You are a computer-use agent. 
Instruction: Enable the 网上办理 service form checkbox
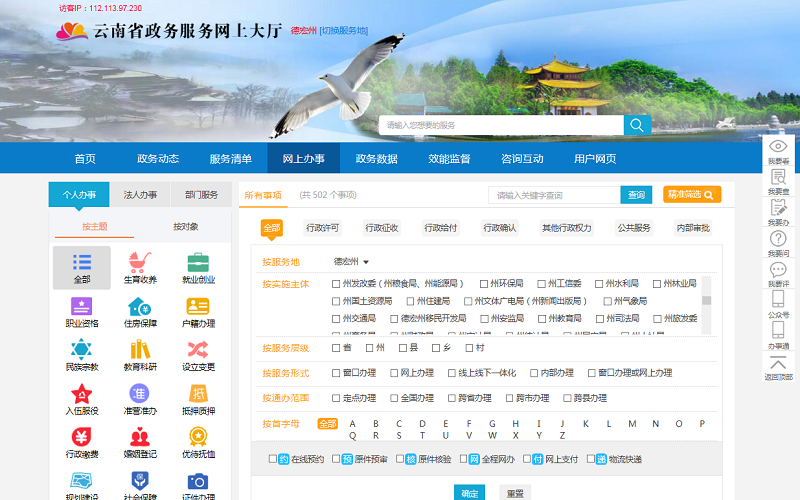click(393, 373)
